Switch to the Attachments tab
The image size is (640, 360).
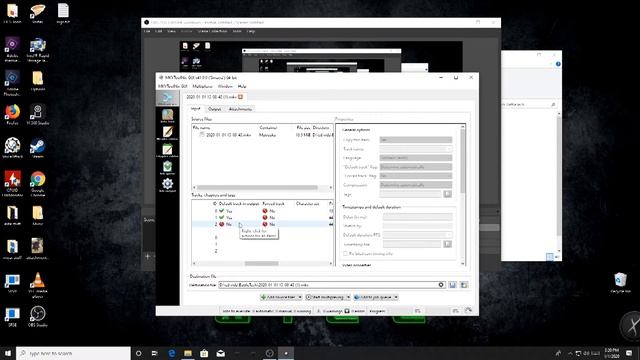click(x=240, y=109)
